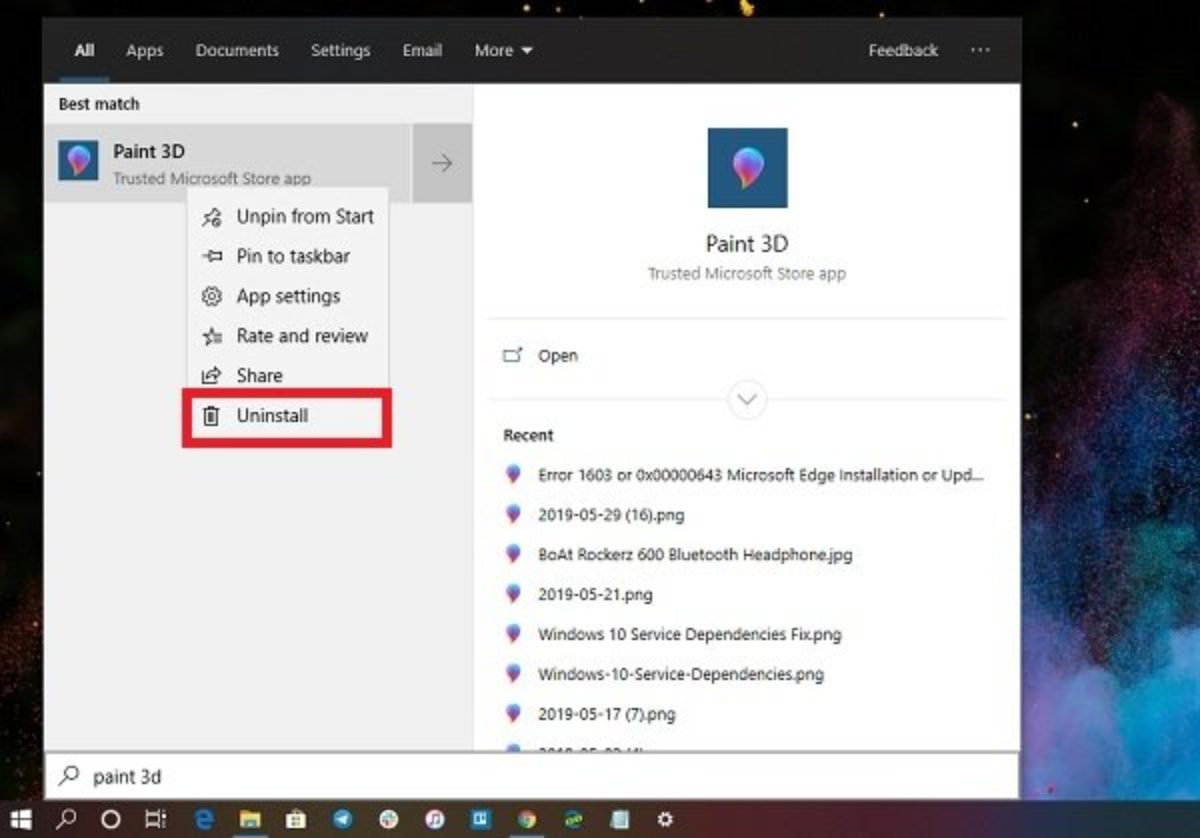
Task: Click the Feedback link
Action: (903, 50)
